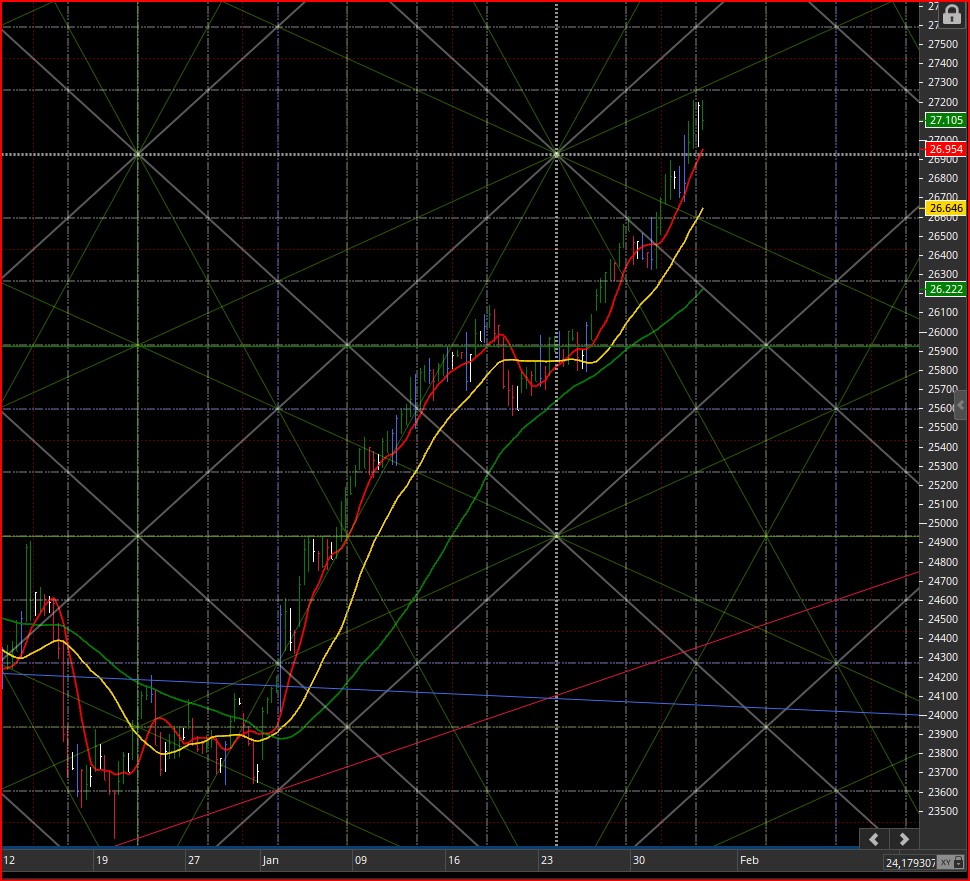Click the 12 date label on time axis

pos(9,860)
